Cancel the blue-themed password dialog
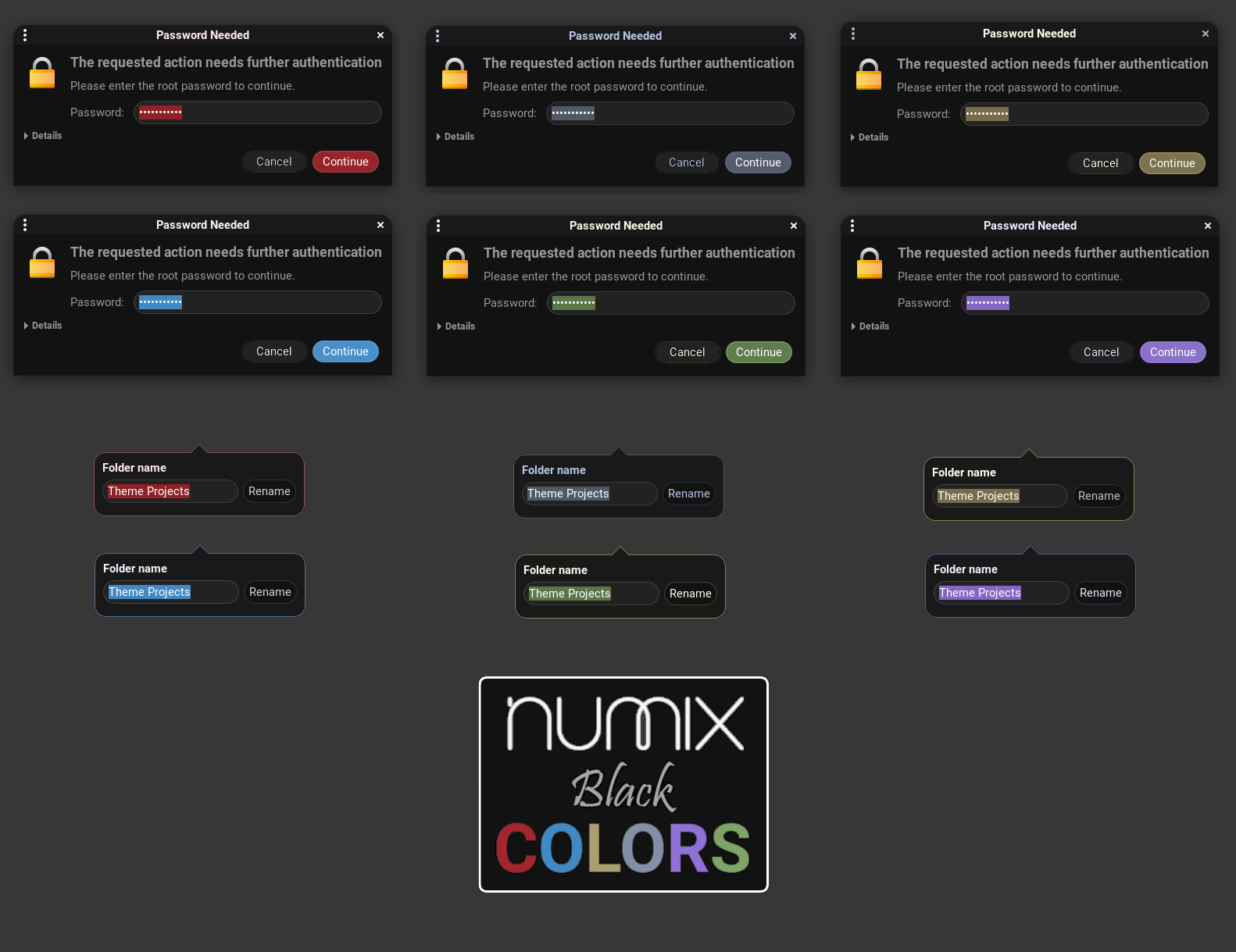The width and height of the screenshot is (1236, 952). (x=274, y=351)
